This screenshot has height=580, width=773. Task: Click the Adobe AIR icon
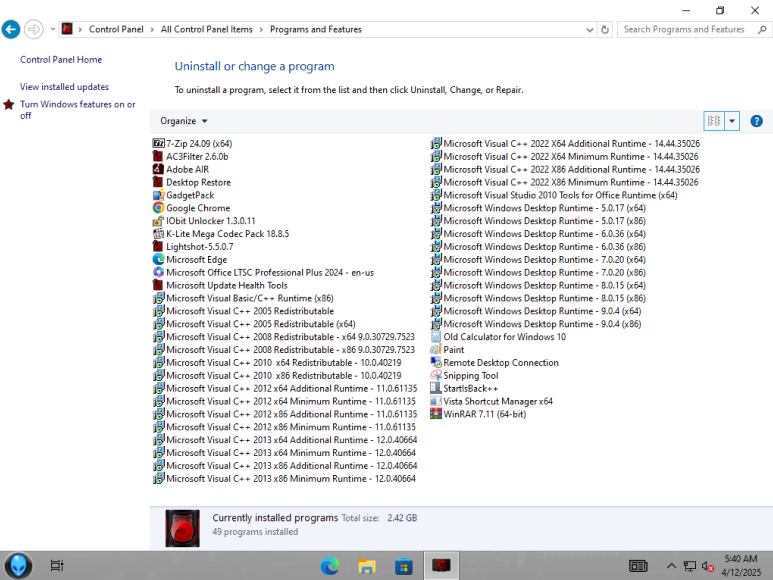(158, 169)
